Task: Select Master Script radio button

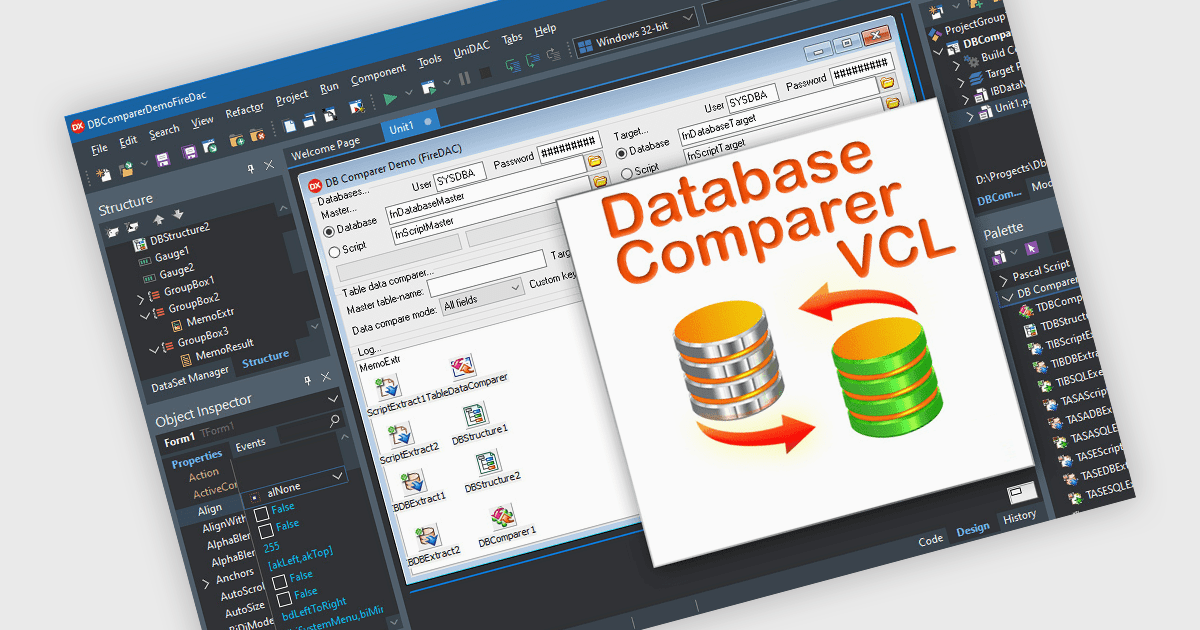Action: [x=334, y=250]
